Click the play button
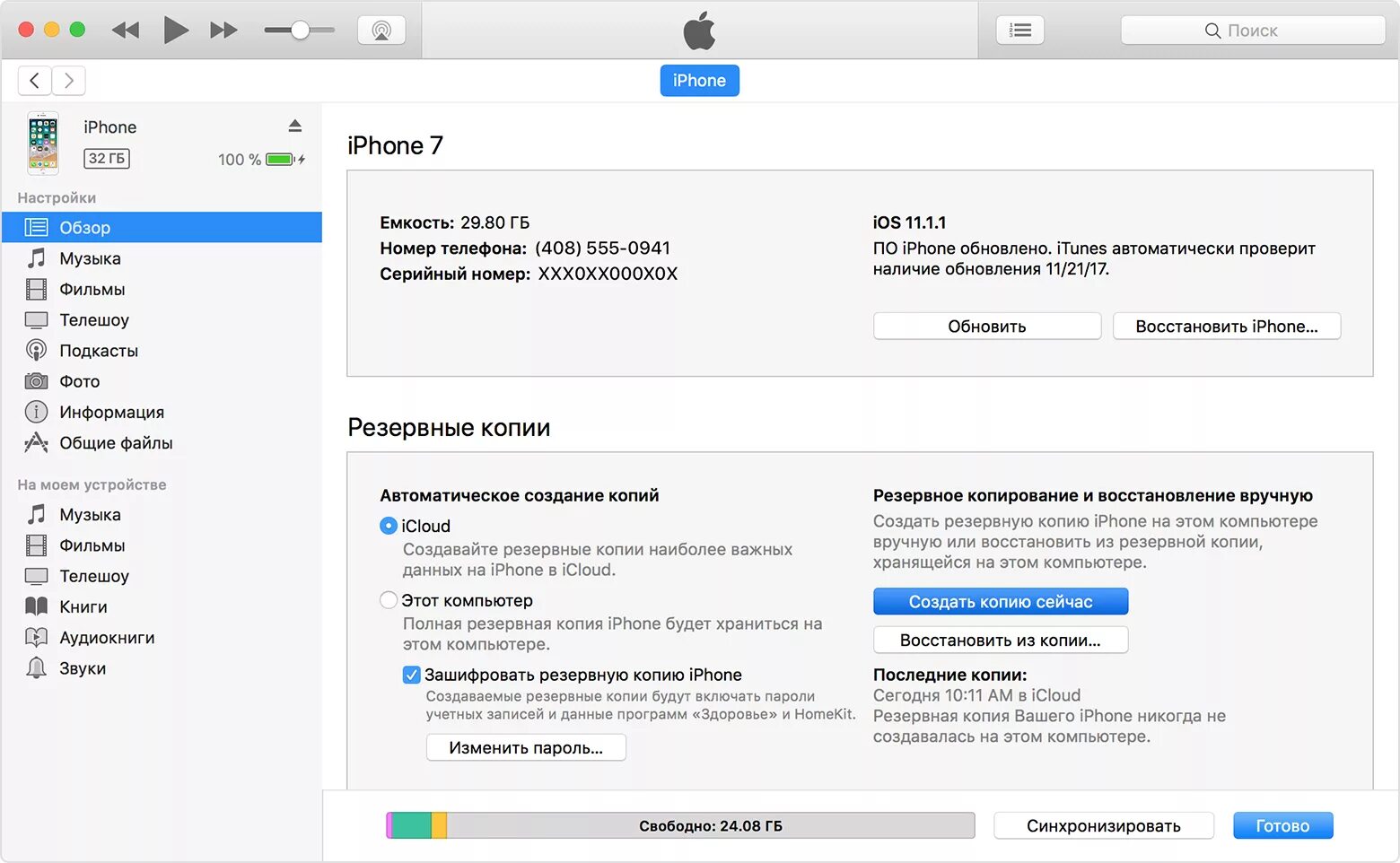 [x=176, y=31]
